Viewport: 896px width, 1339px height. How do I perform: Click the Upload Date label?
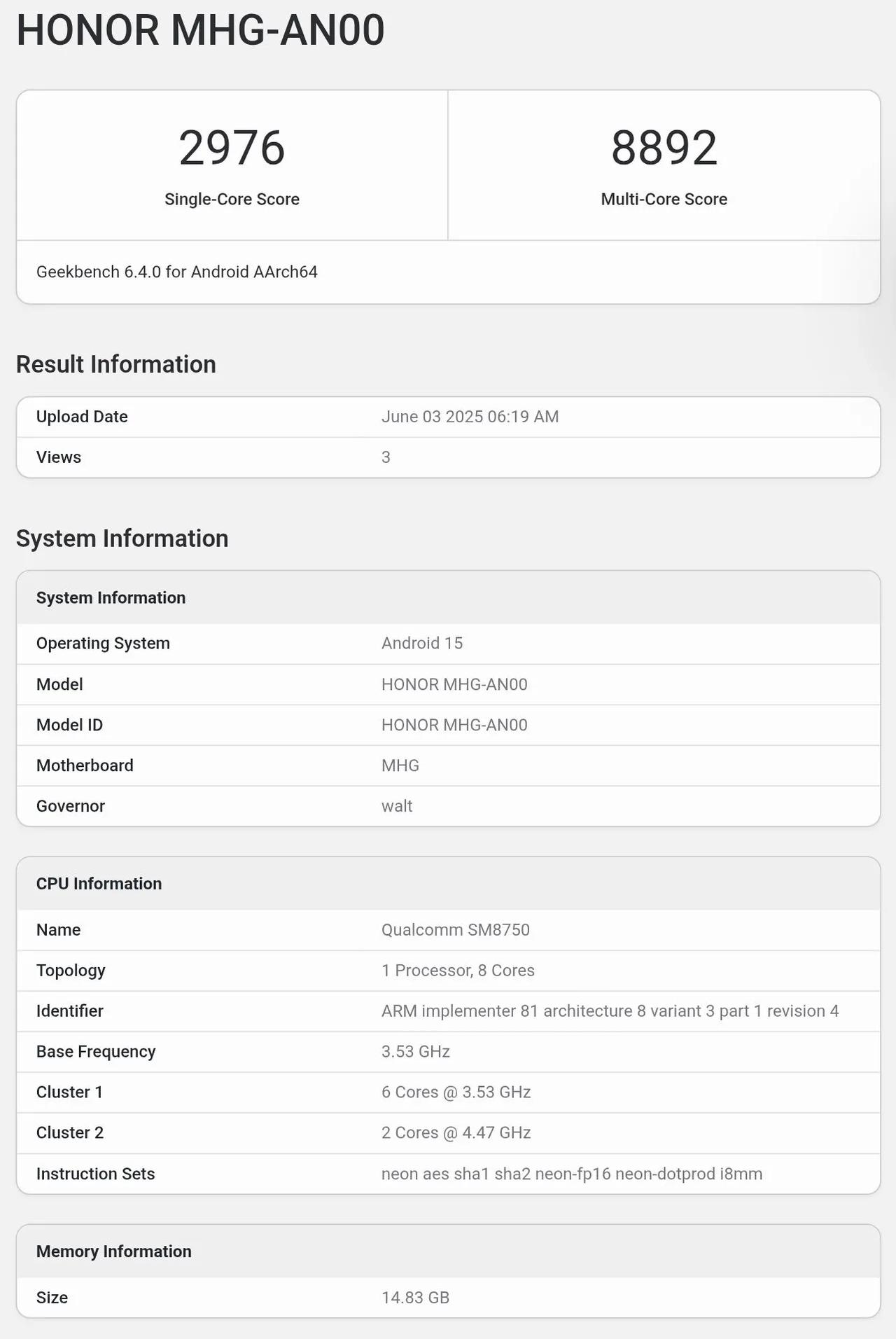pos(82,417)
